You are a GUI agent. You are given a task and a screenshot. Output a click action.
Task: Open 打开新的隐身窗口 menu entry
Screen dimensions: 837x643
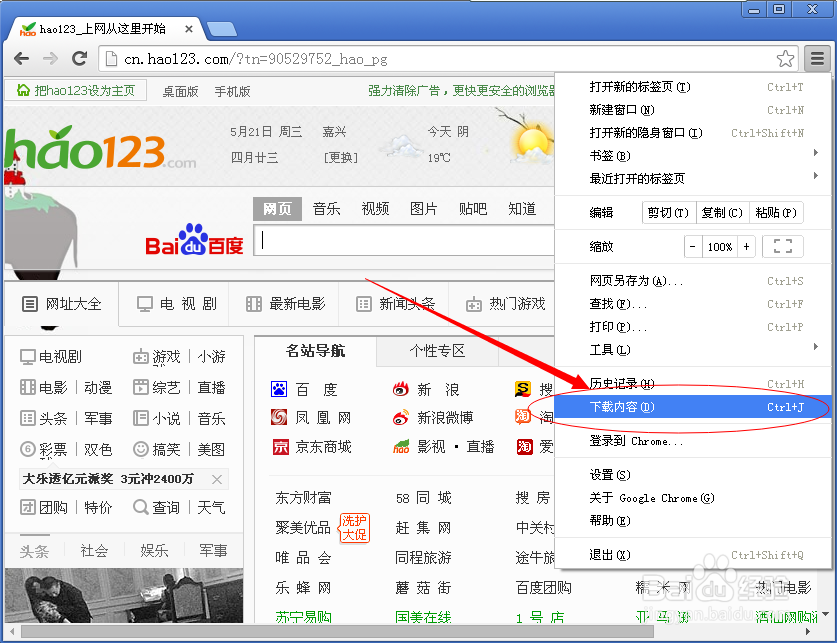[692, 132]
